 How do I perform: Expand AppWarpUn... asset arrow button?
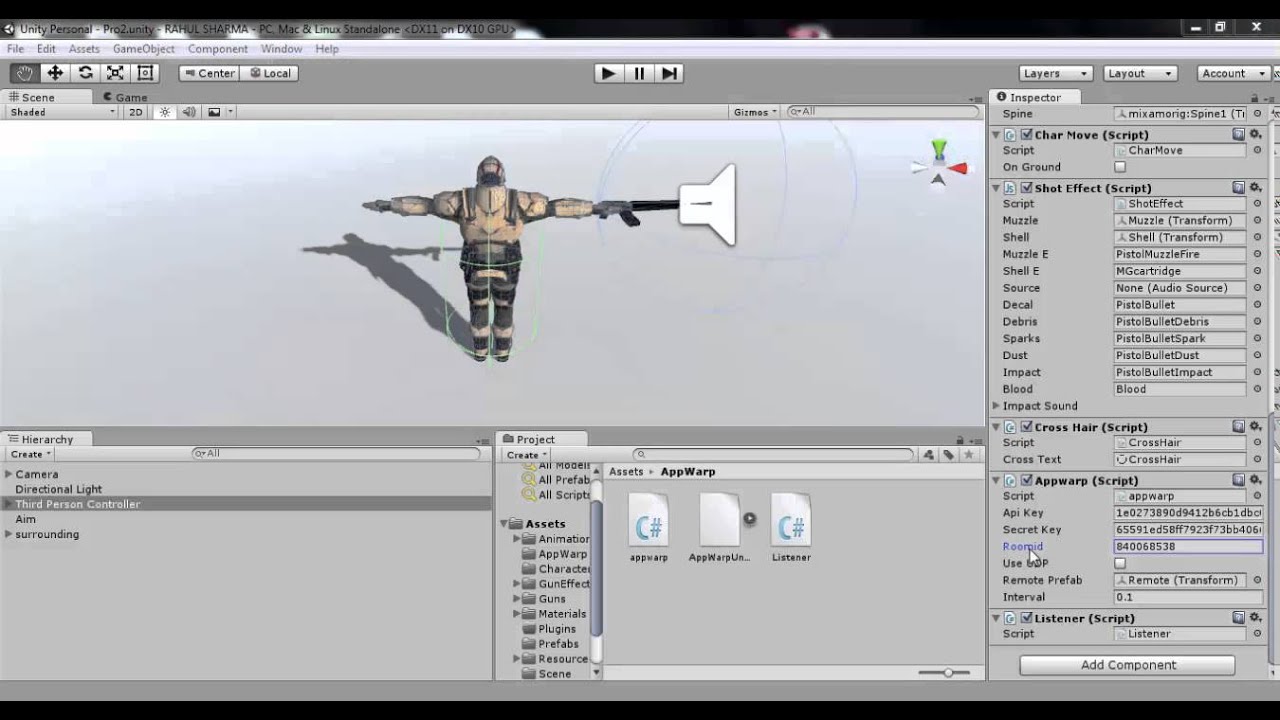(749, 519)
